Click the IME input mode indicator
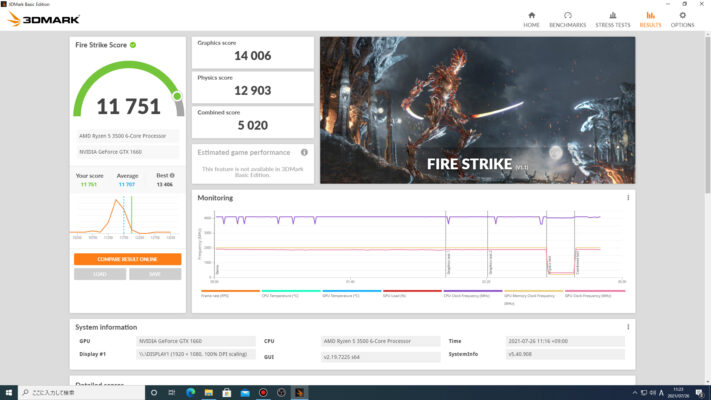711x400 pixels. pos(662,393)
